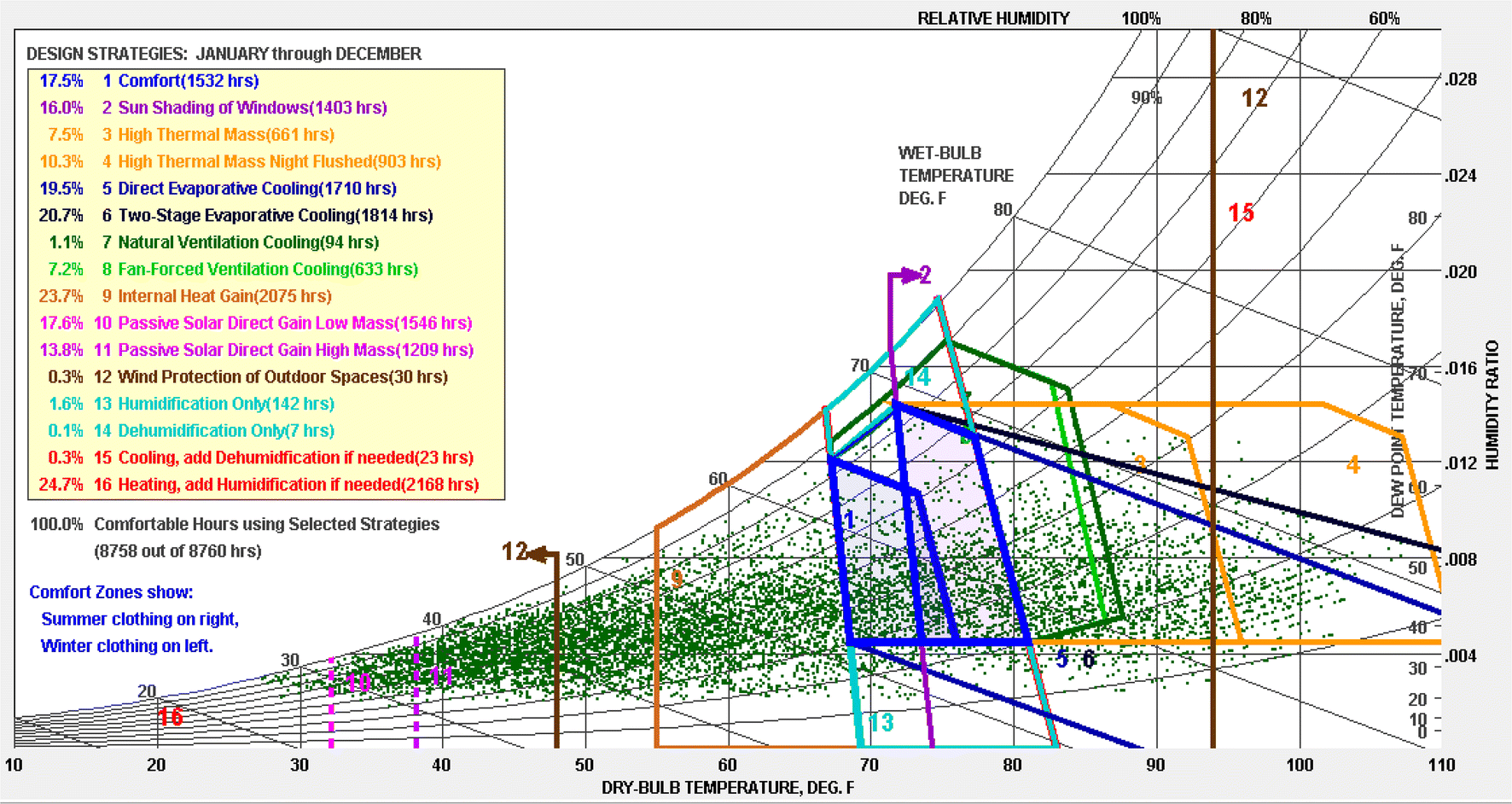The height and width of the screenshot is (804, 1512).
Task: Click the "100" dry-bulb axis tick
Action: [x=1300, y=766]
